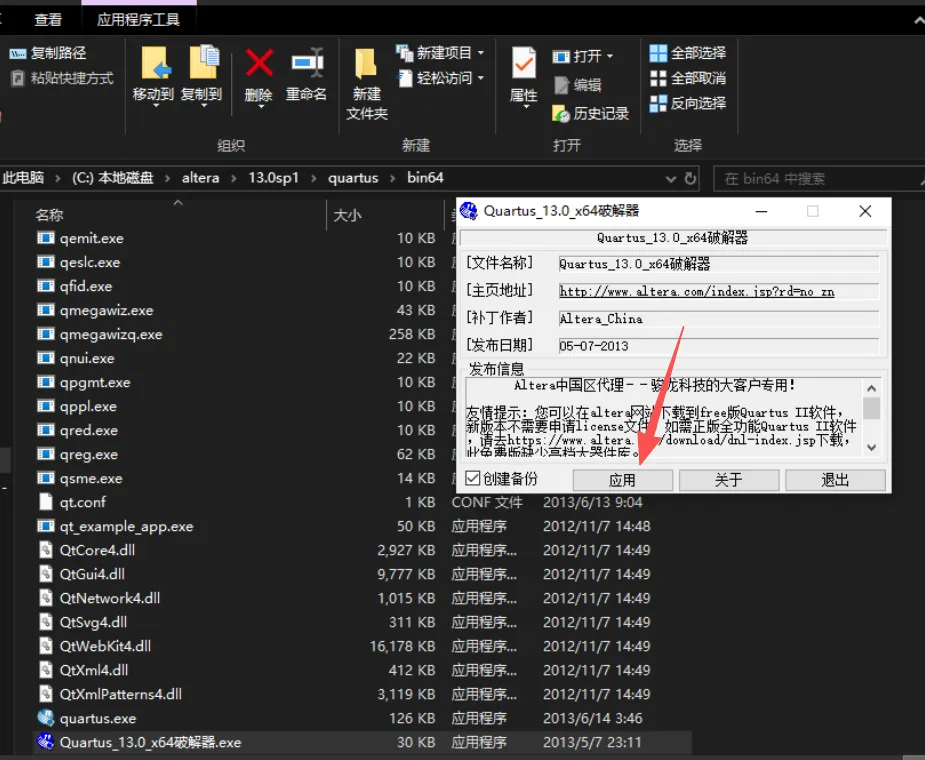Click the Exit button in patcher dialog
This screenshot has width=925, height=760.
pos(835,480)
